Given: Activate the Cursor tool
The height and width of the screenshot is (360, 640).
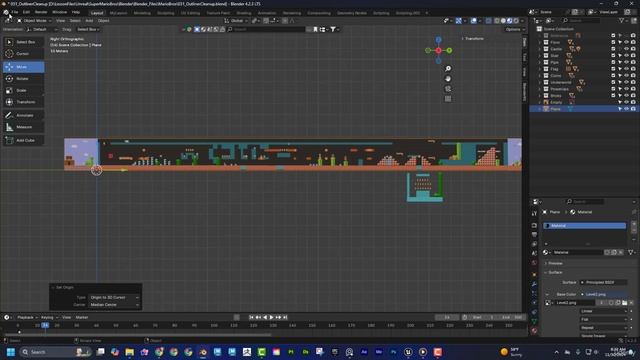Looking at the screenshot, I should (x=23, y=54).
